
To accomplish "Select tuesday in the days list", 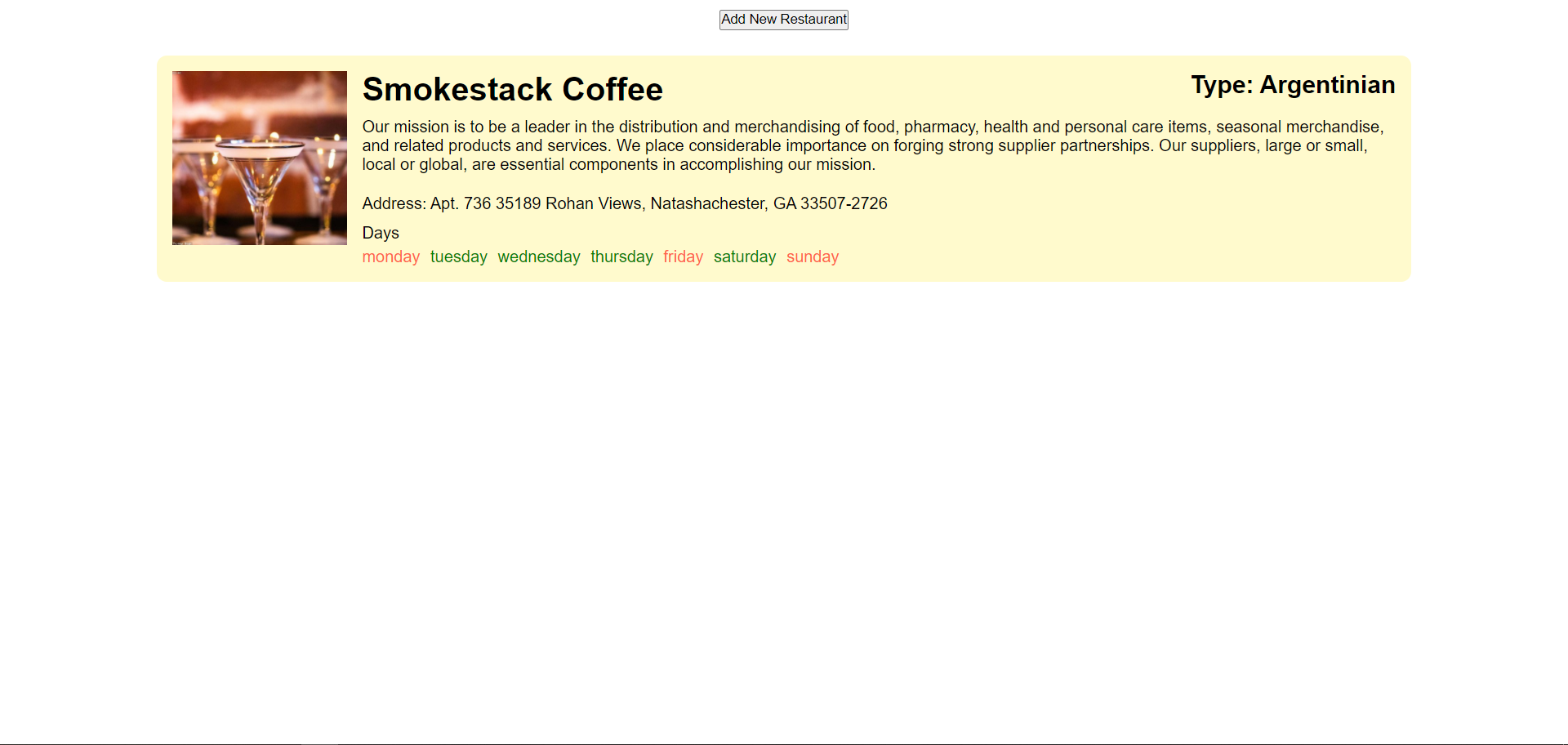I will 458,257.
